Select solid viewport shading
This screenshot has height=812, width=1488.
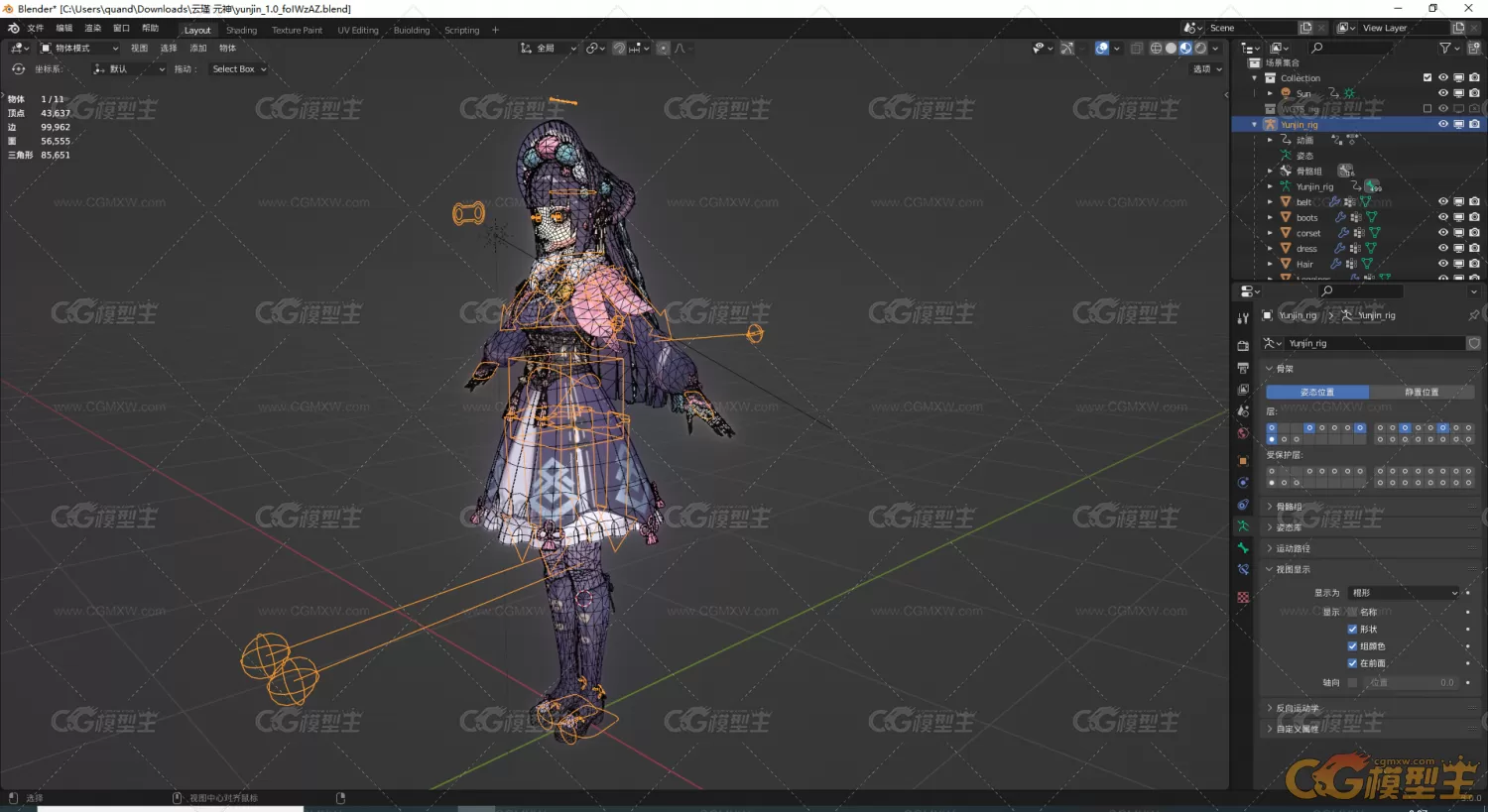[x=1171, y=48]
